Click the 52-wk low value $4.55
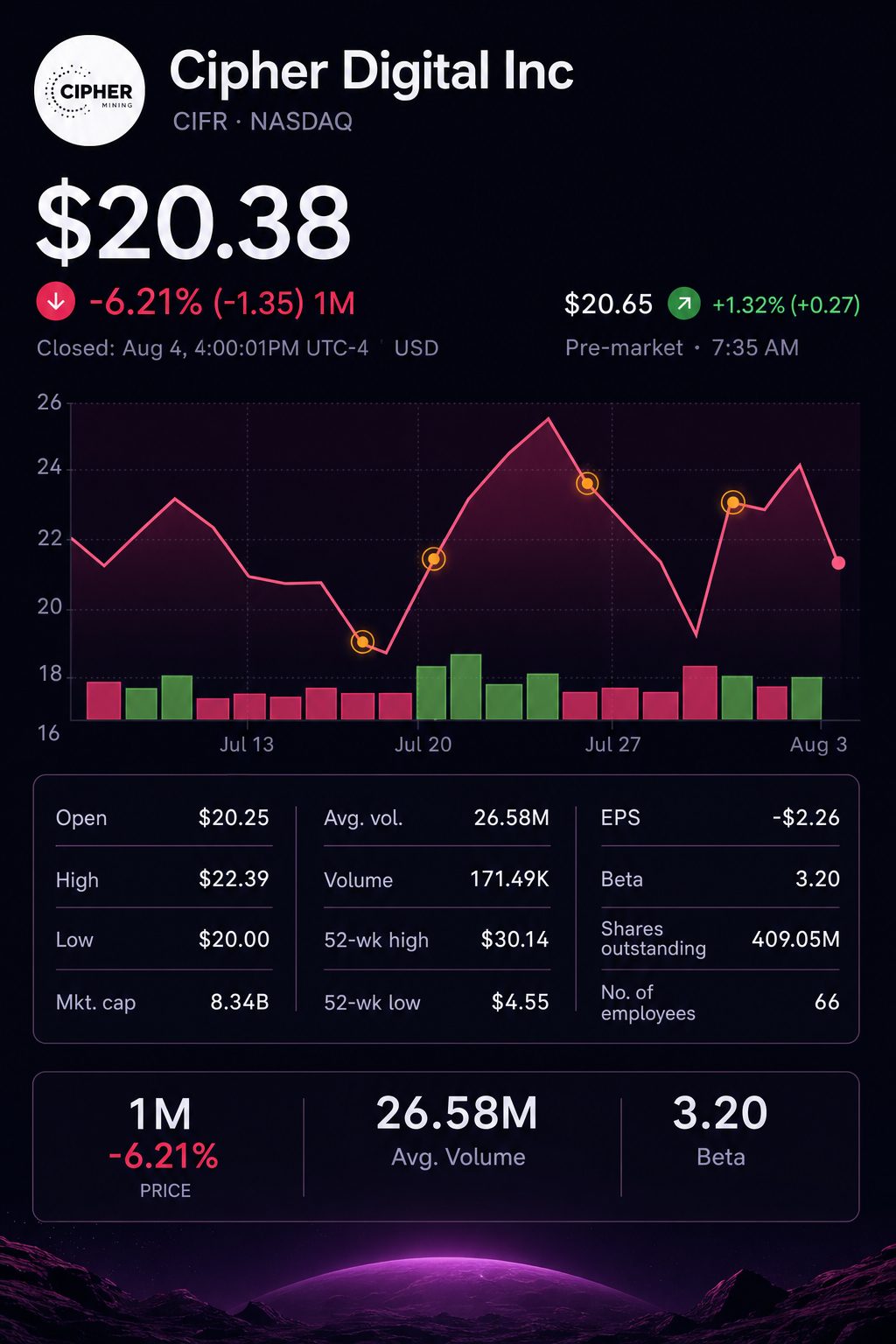Image resolution: width=896 pixels, height=1344 pixels. (x=521, y=1002)
